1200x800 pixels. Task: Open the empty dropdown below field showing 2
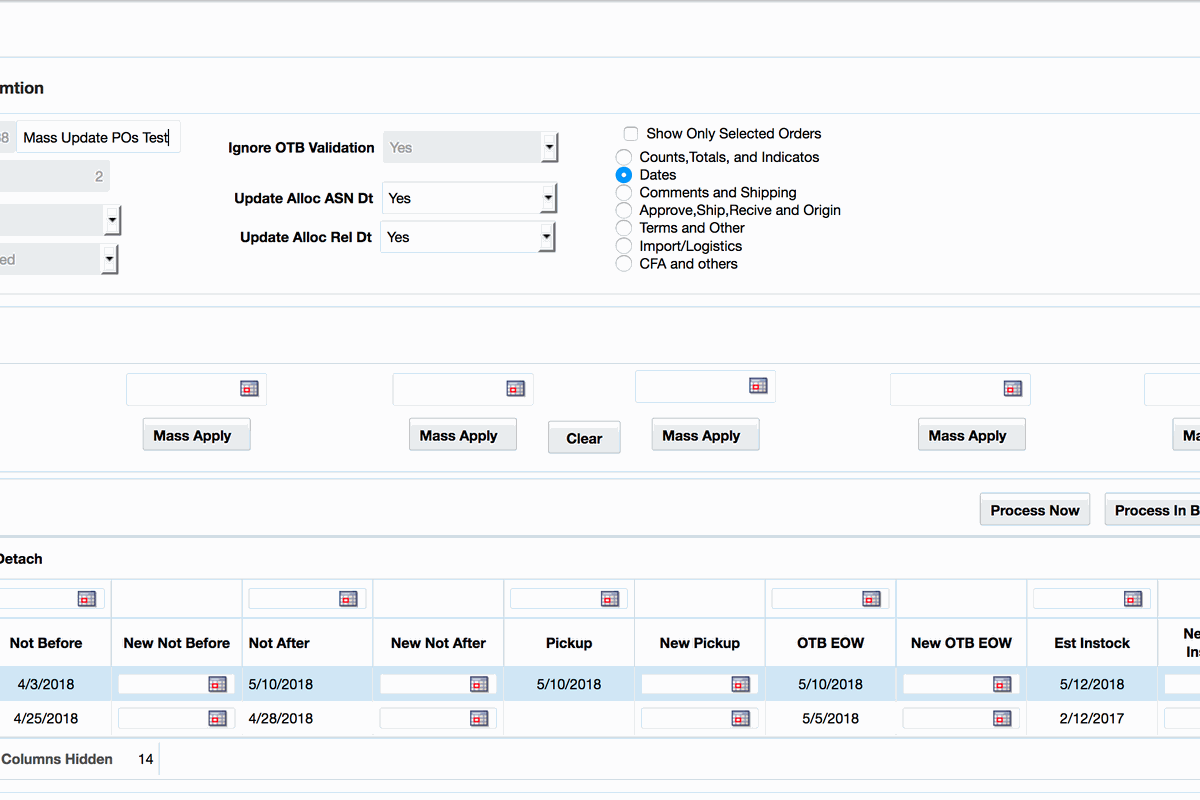coord(111,220)
